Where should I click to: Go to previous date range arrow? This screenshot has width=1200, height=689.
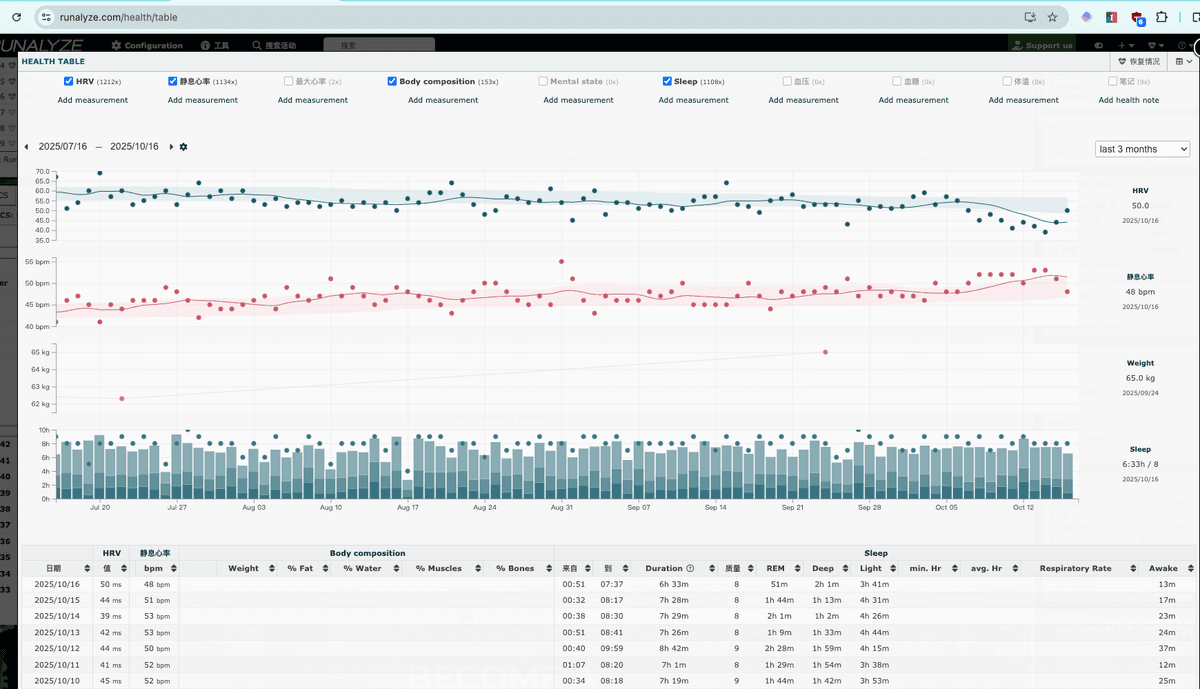(x=26, y=147)
